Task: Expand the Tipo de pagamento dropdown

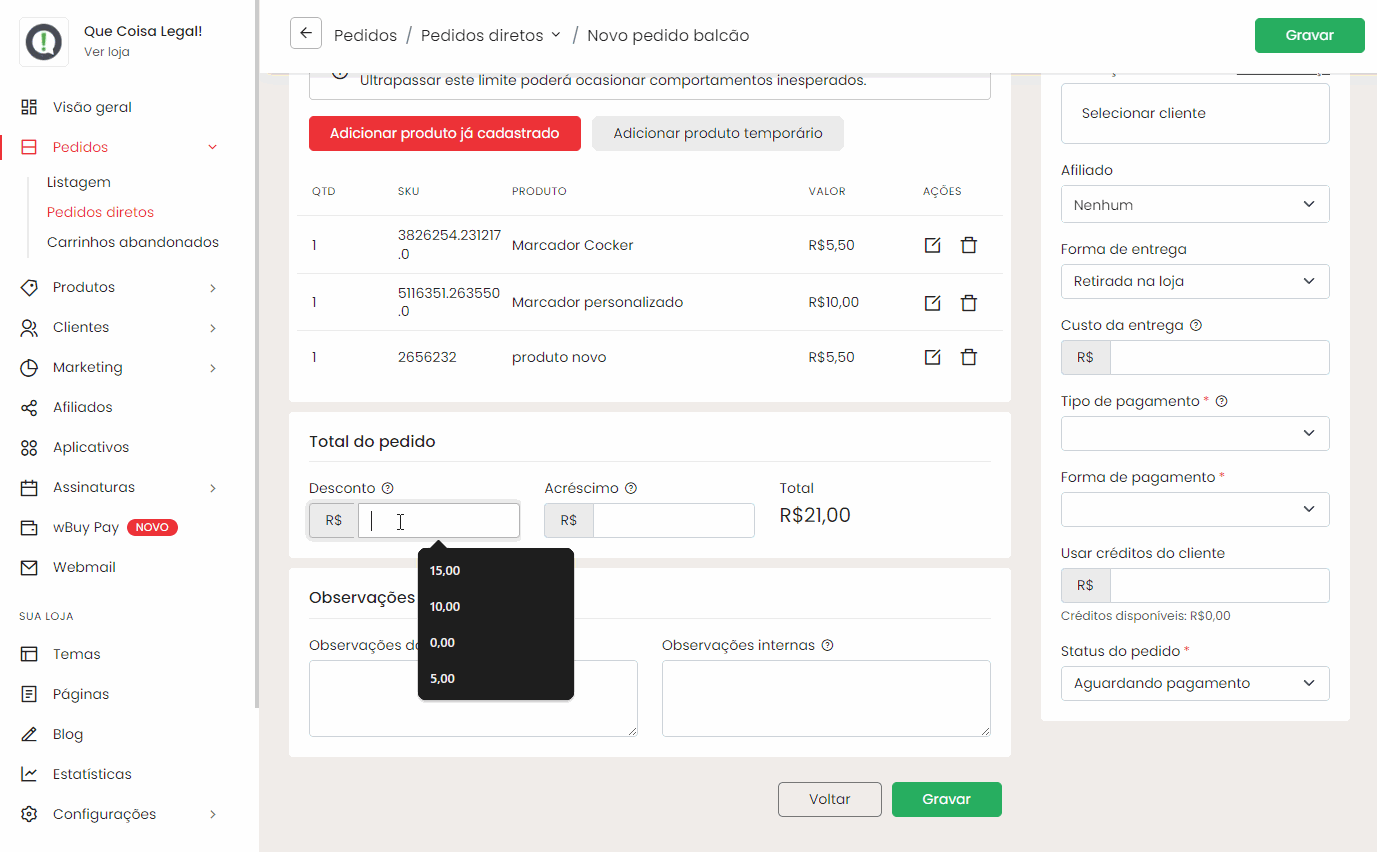Action: pos(1194,434)
